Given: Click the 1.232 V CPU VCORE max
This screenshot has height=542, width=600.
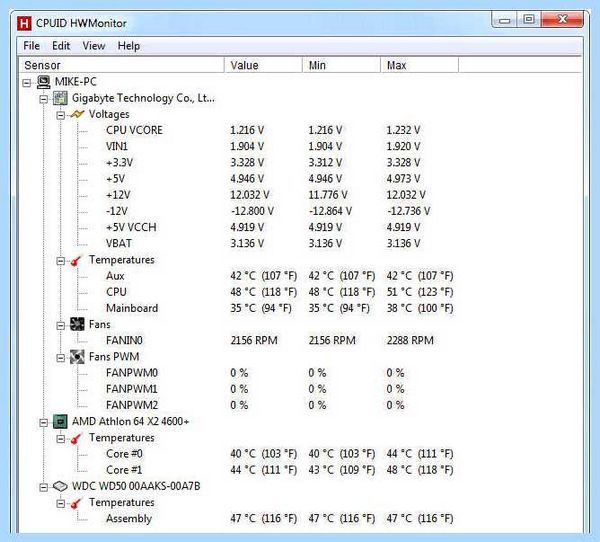Looking at the screenshot, I should (403, 130).
